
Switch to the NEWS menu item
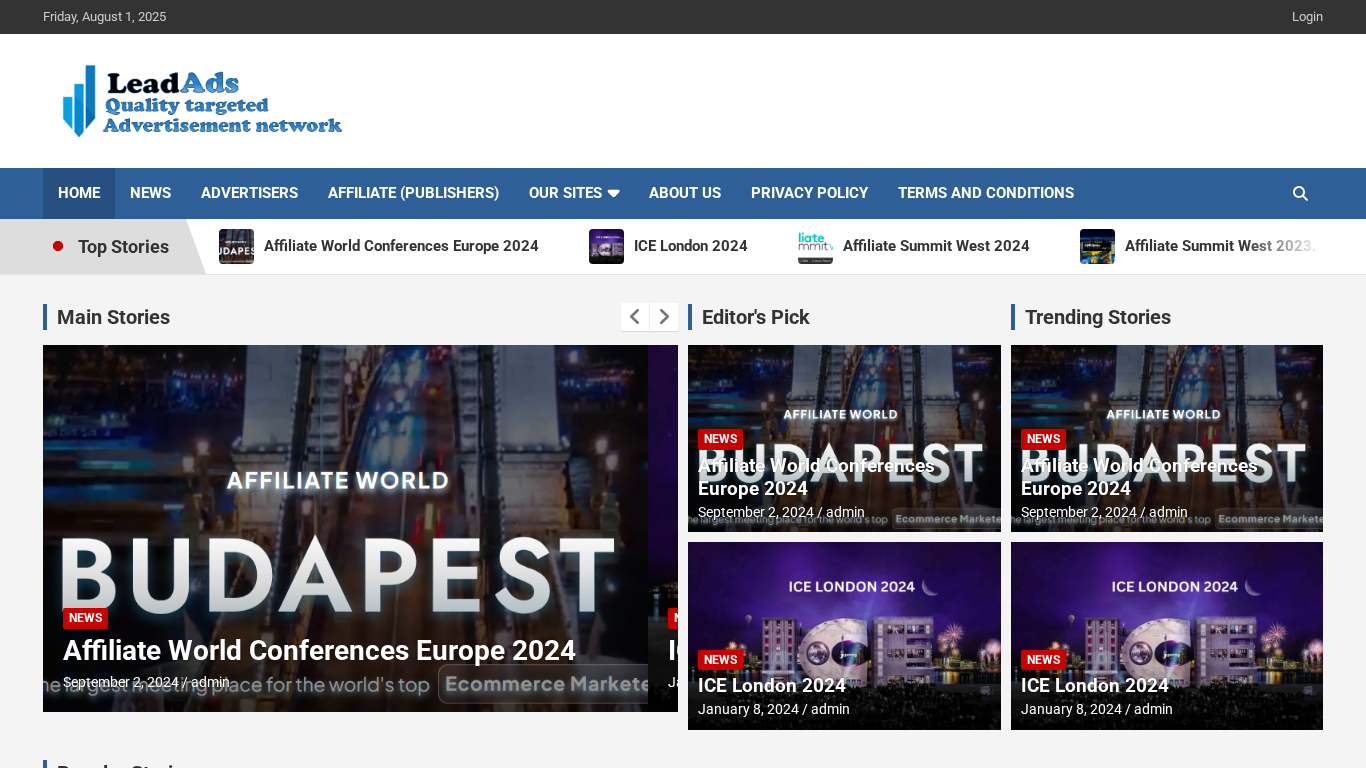pos(150,193)
